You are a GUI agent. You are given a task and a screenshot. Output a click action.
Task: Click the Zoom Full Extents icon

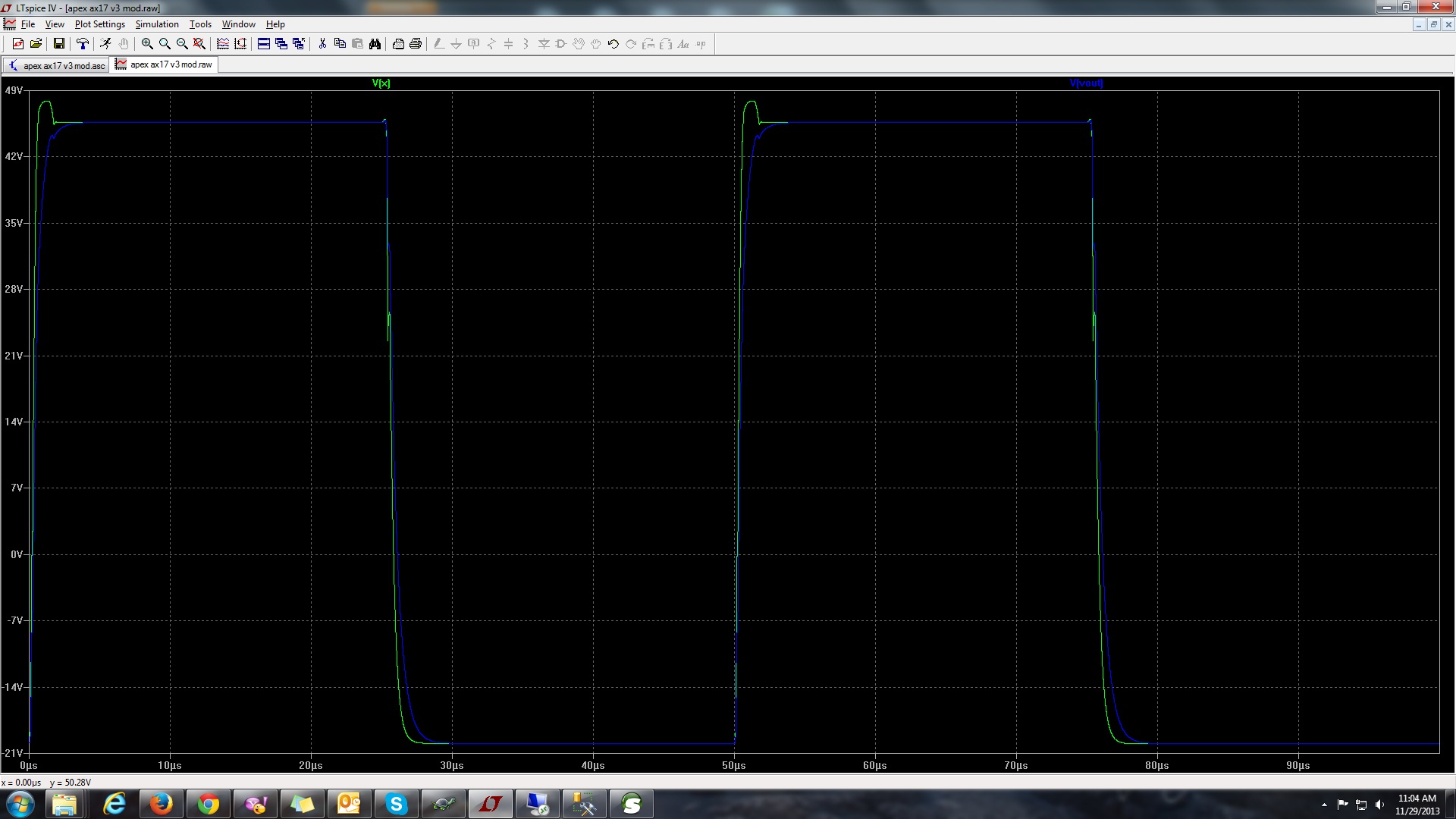[x=199, y=44]
